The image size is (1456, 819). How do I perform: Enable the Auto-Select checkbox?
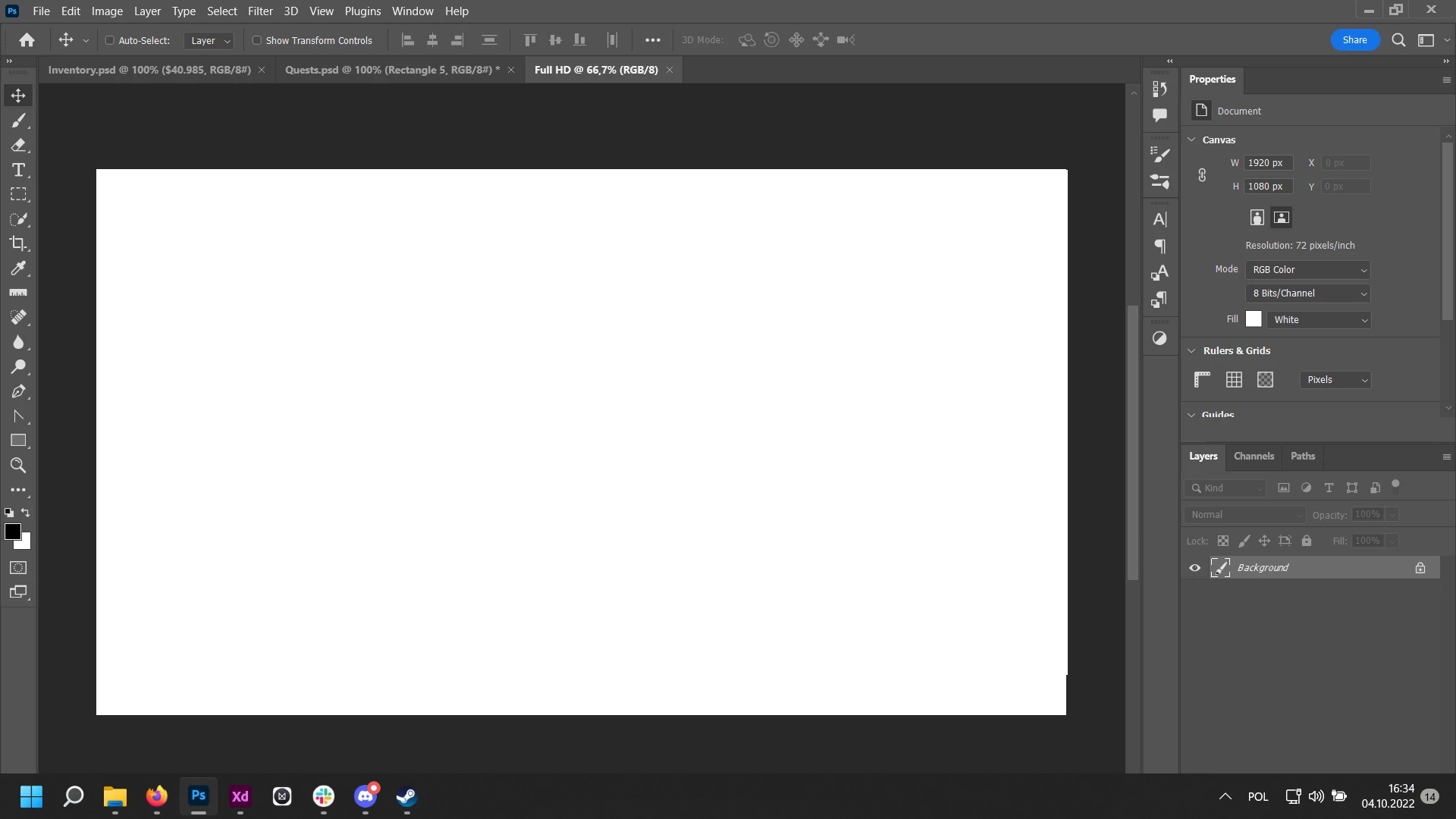109,40
